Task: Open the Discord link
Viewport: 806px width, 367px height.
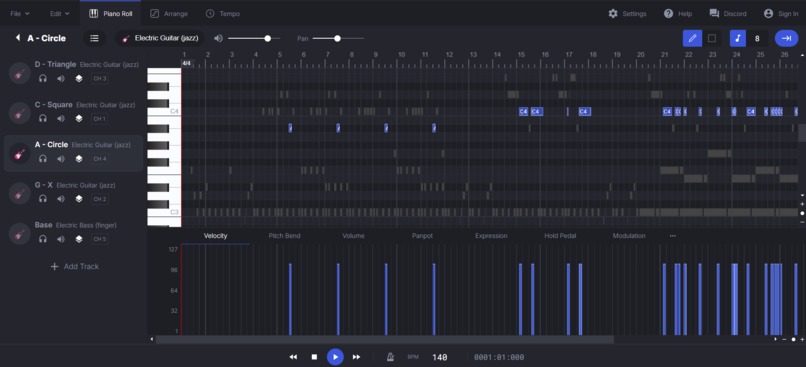Action: coord(727,14)
